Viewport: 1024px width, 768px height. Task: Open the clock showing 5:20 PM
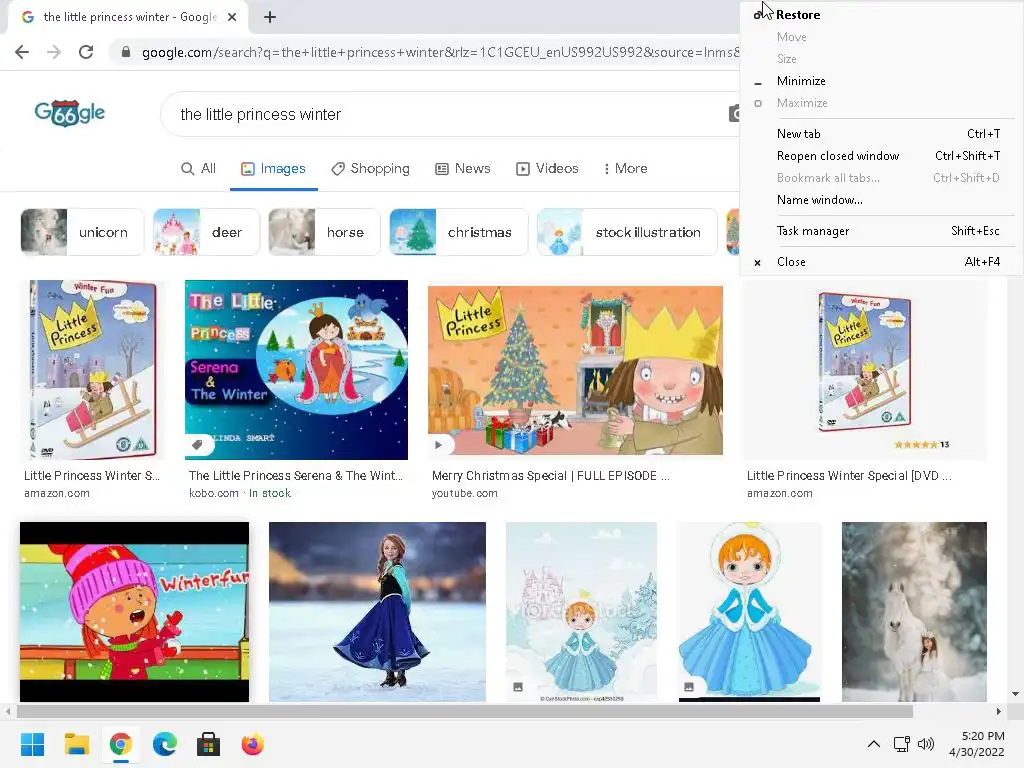(x=977, y=744)
